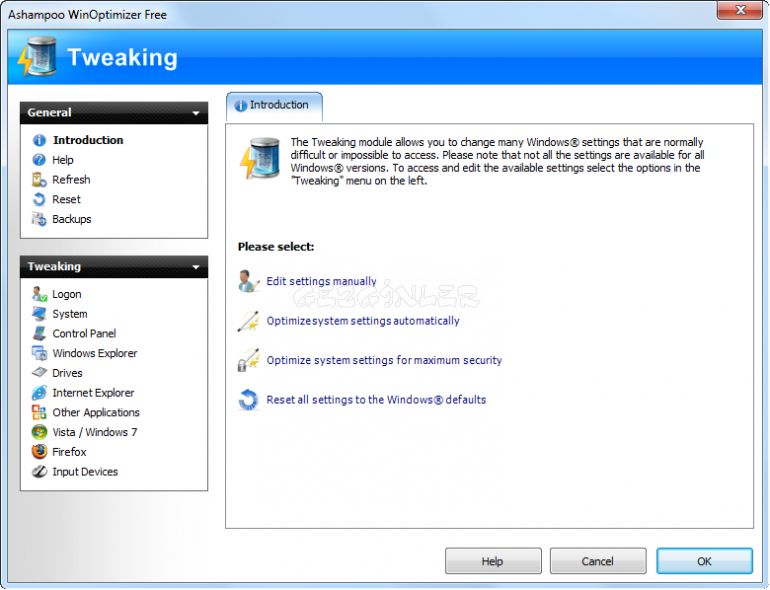Click the padlock wand icon for maximum security
Screen dimensions: 770x590
point(248,360)
